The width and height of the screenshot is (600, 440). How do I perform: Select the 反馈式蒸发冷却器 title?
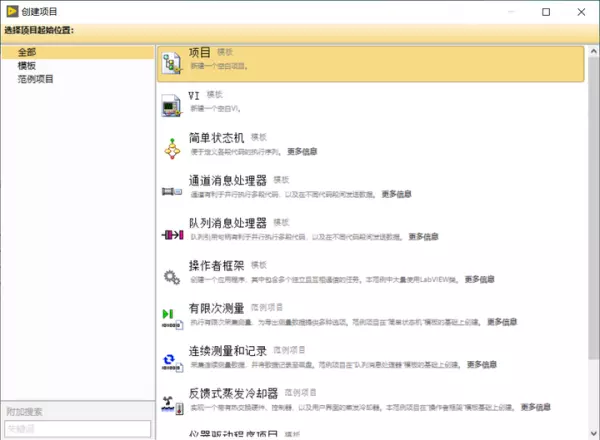tap(233, 393)
